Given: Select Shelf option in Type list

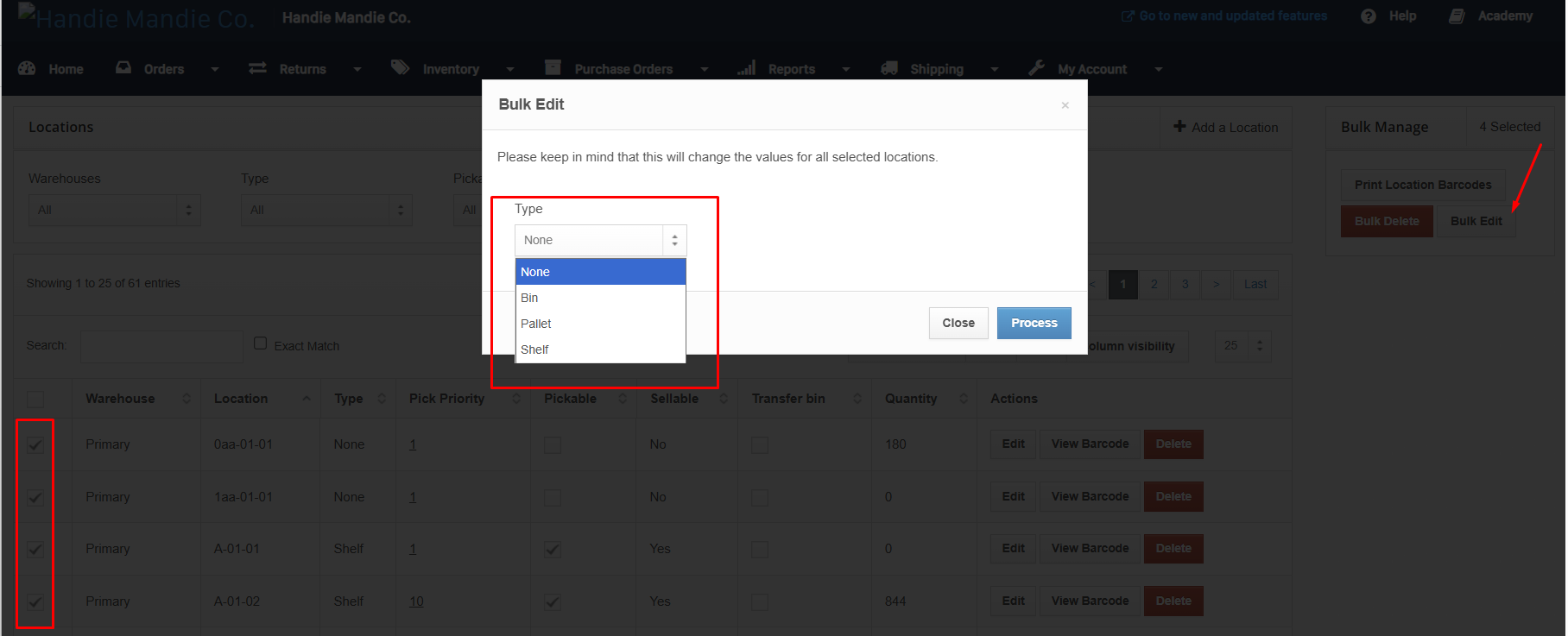Looking at the screenshot, I should (534, 349).
